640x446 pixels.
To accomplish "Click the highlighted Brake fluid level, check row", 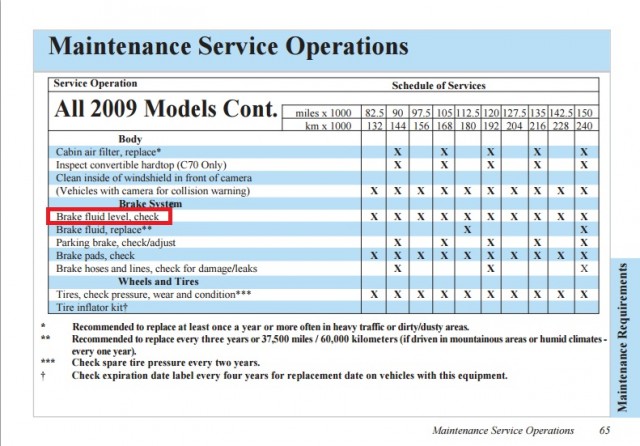I will click(x=110, y=216).
